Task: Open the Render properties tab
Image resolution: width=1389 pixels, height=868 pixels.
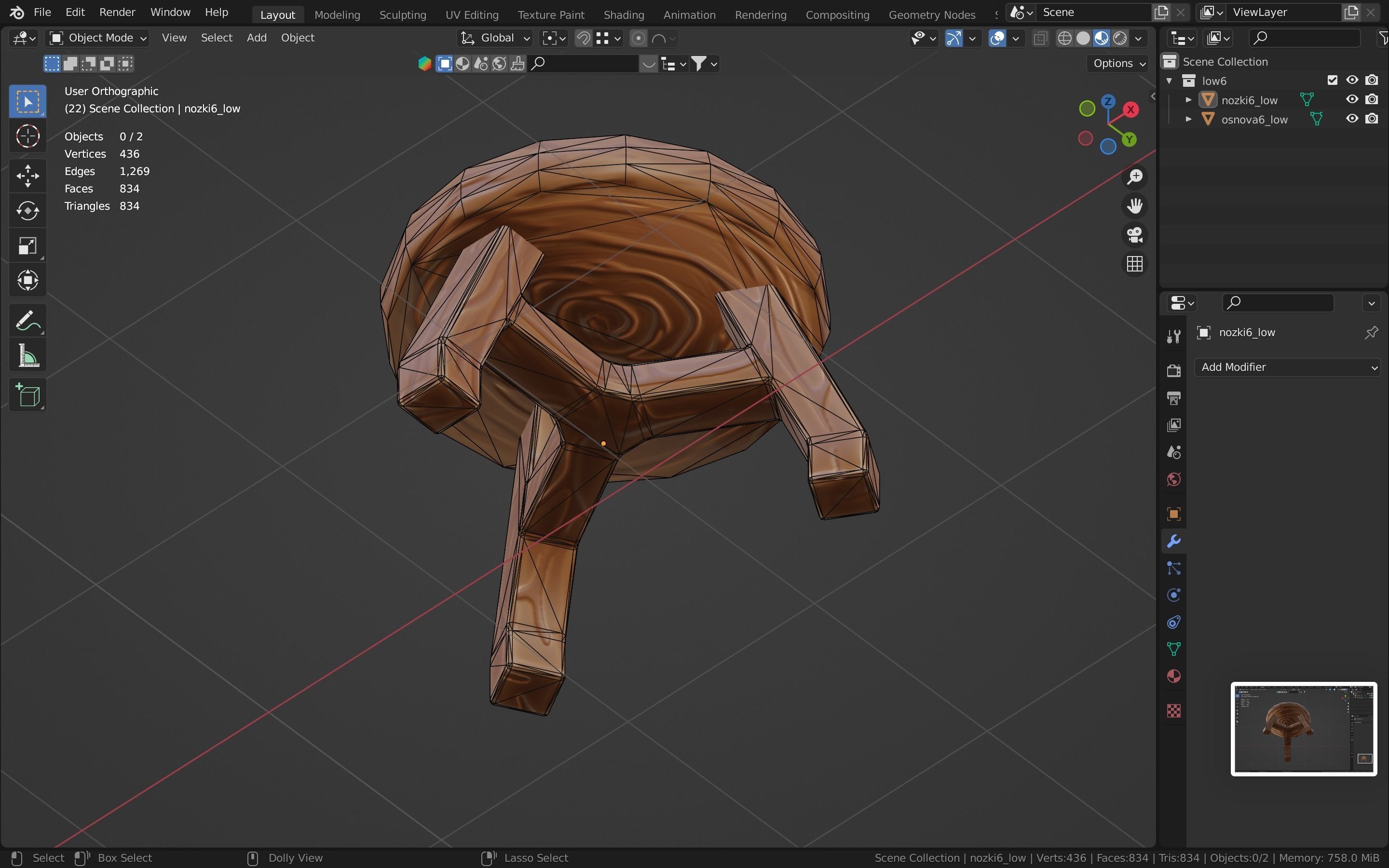Action: [x=1174, y=370]
